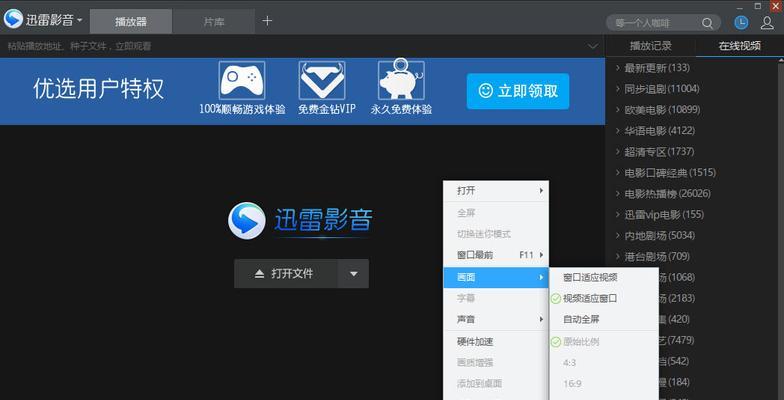Click the eject icon on 打开文件 button

point(259,274)
